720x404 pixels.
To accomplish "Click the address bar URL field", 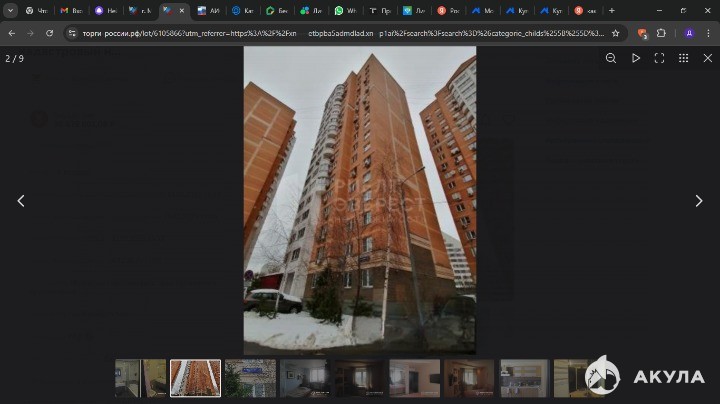I will tap(340, 33).
